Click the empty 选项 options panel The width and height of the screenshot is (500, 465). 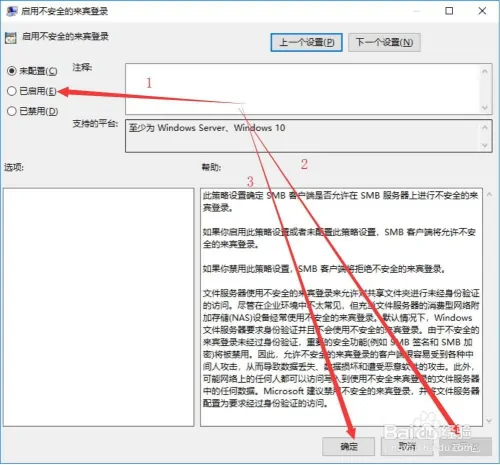tap(99, 307)
